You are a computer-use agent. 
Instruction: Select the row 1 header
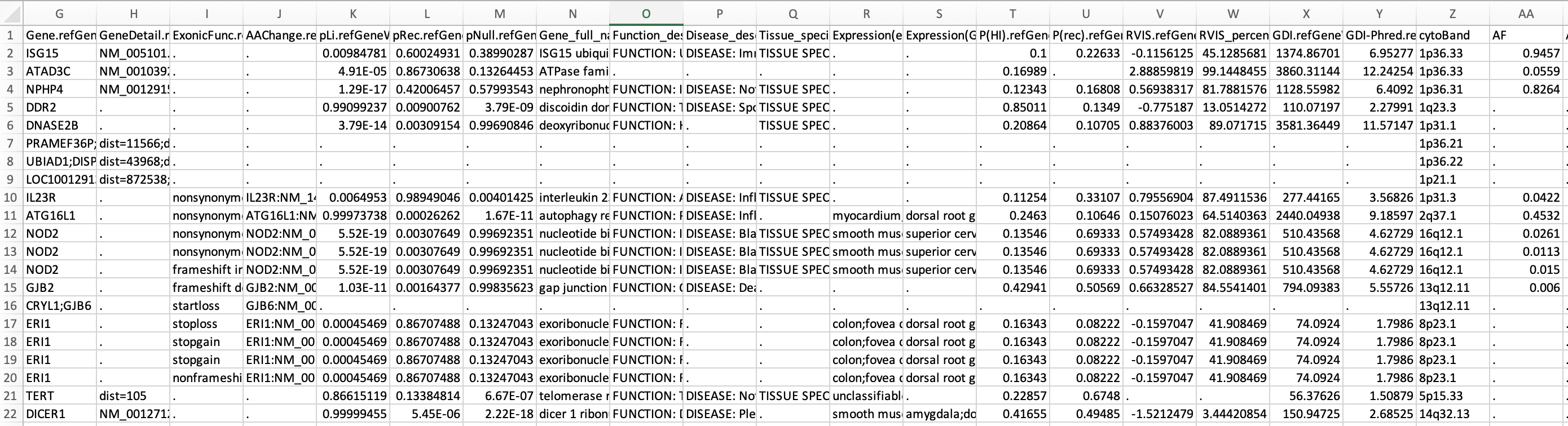click(11, 35)
